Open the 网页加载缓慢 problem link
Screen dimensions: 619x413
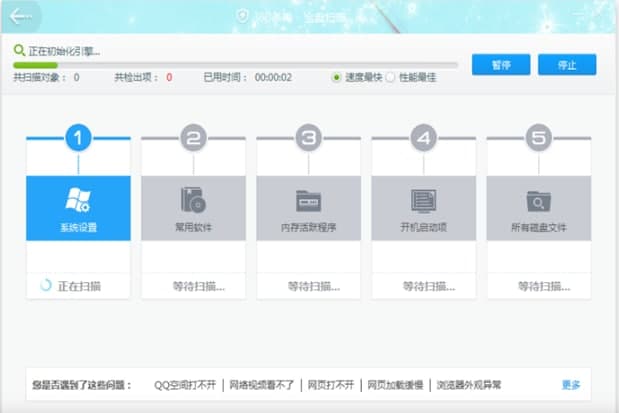coord(394,385)
